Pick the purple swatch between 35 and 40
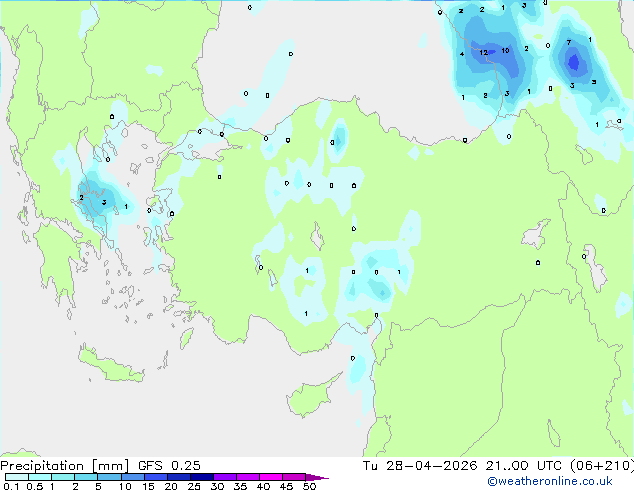The height and width of the screenshot is (490, 634). click(x=247, y=477)
